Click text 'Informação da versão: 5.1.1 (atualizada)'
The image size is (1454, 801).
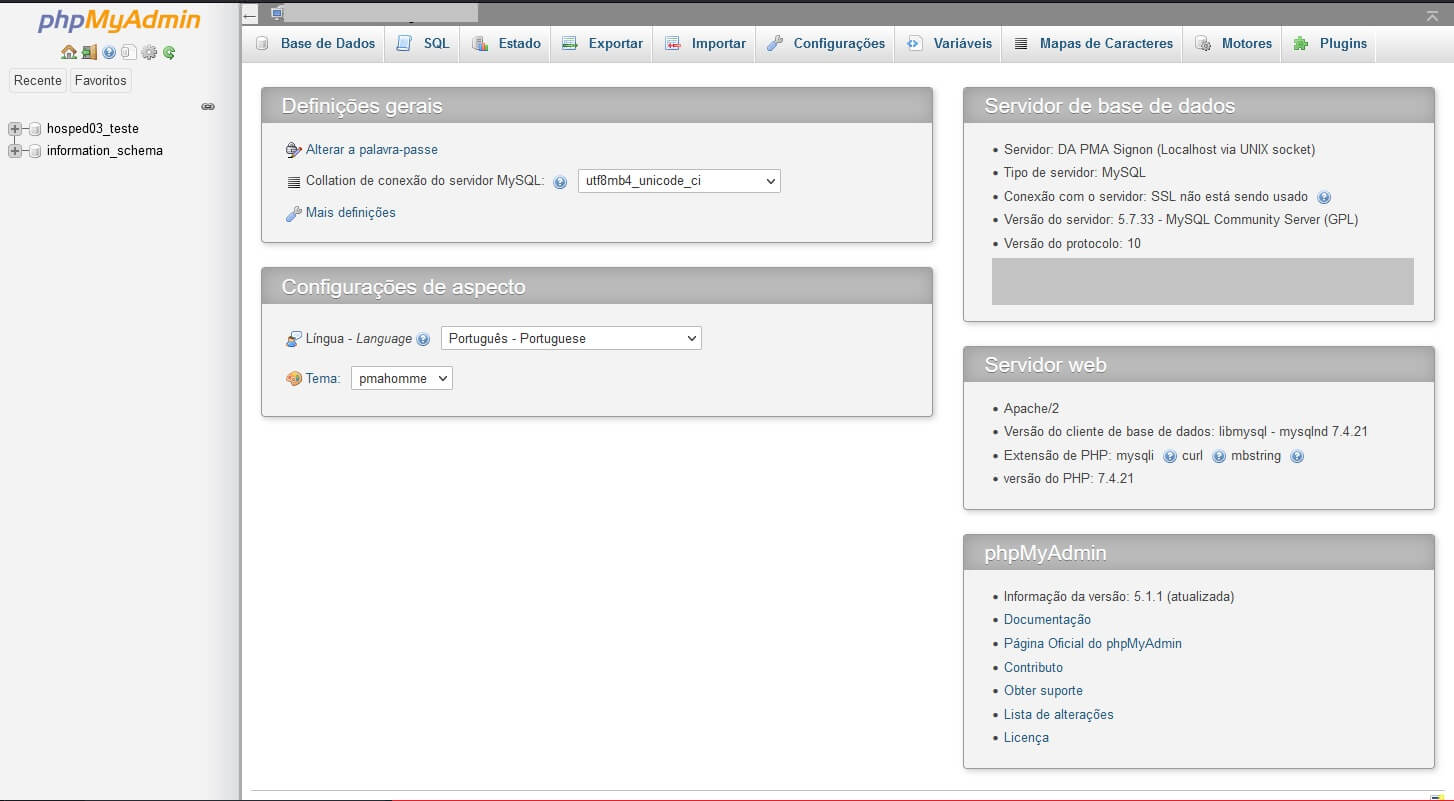1119,597
